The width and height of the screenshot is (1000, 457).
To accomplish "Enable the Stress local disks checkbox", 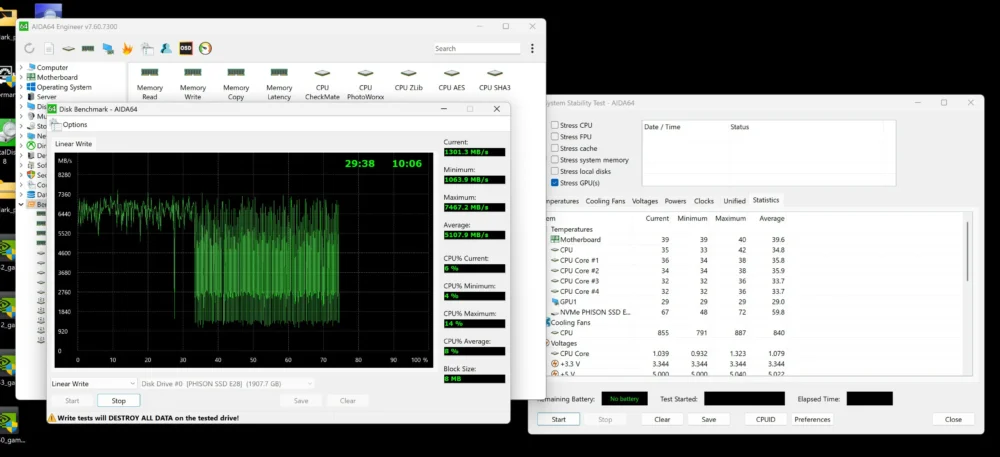I will click(x=555, y=171).
